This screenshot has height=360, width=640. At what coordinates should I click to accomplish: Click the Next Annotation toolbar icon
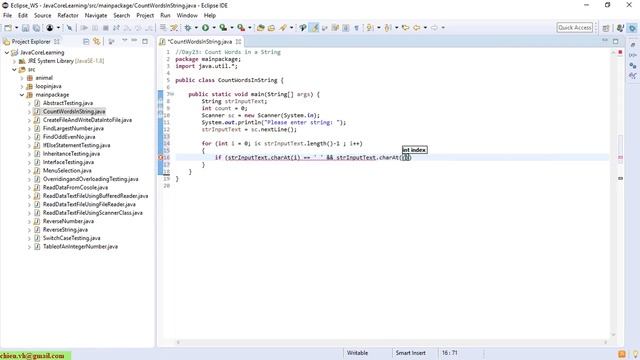(x=370, y=28)
